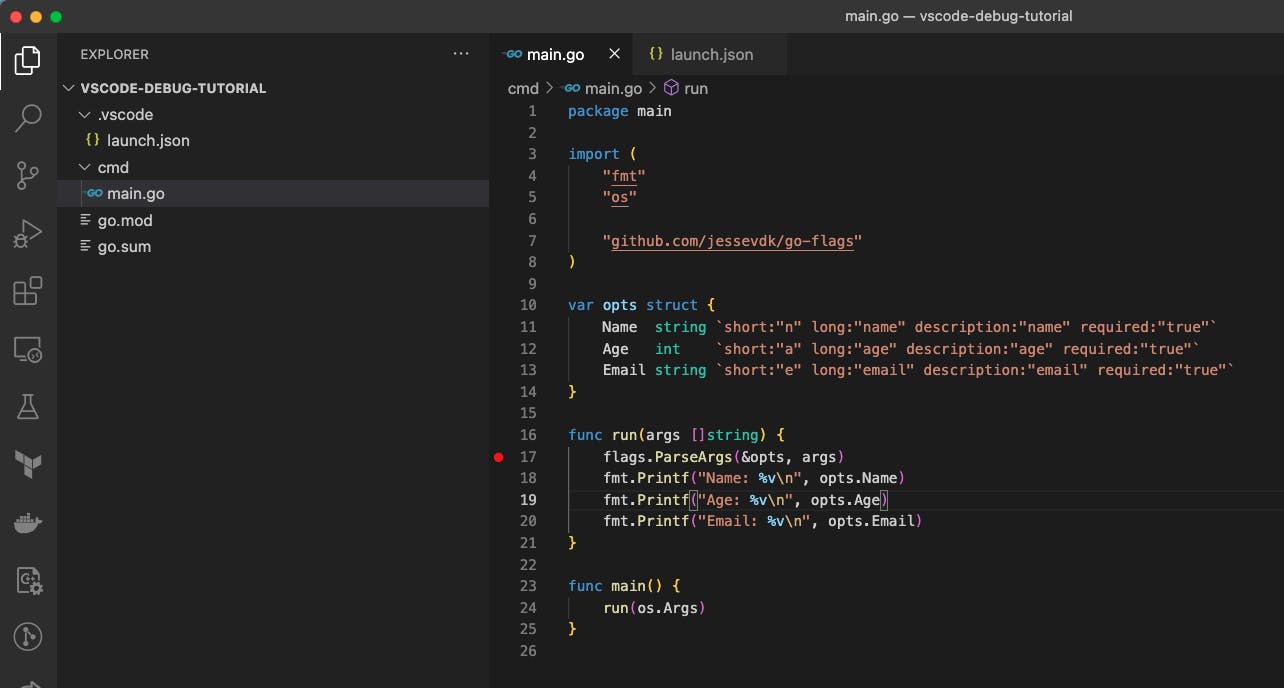The width and height of the screenshot is (1284, 688).
Task: Toggle a breakpoint on line 24 gutter
Action: tap(498, 607)
